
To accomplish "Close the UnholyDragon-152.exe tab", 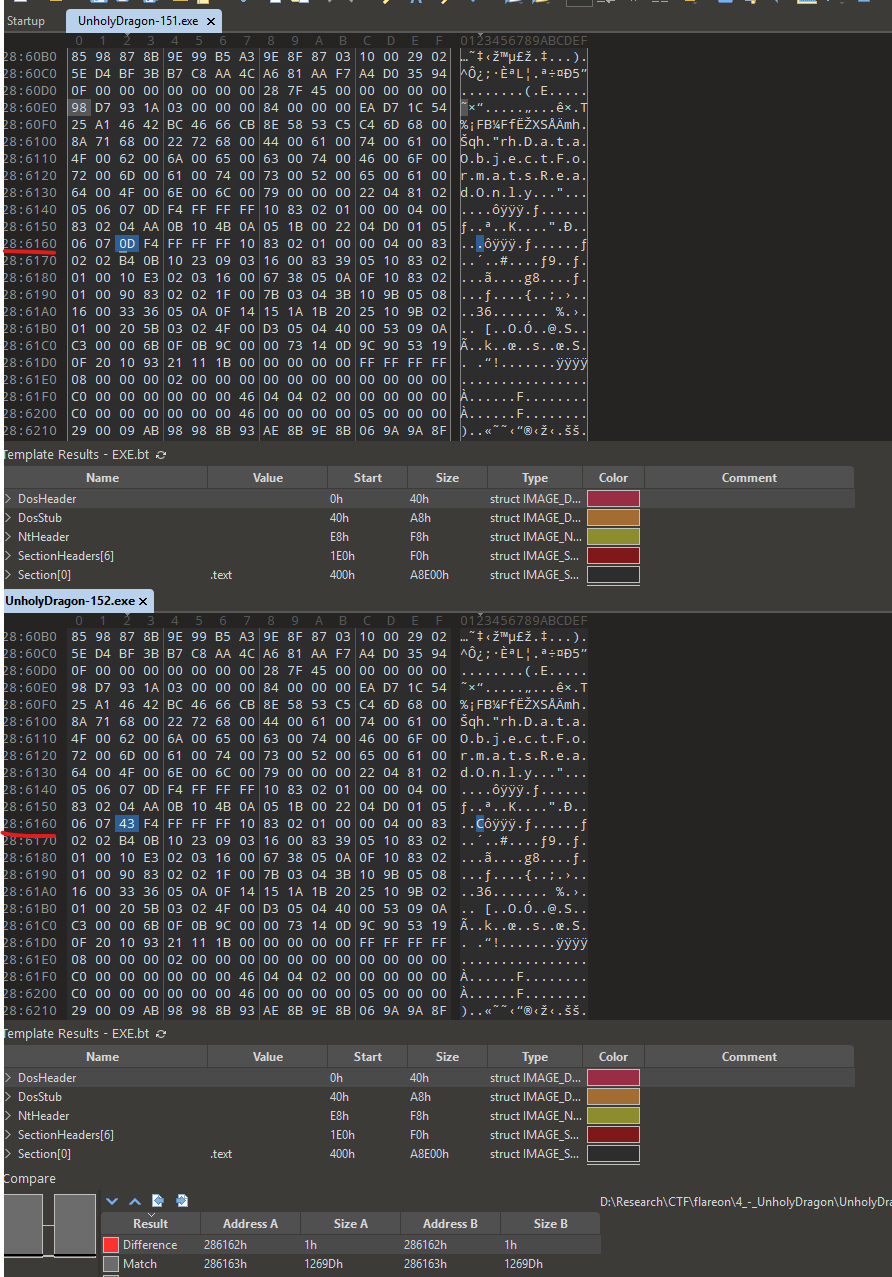I will (143, 601).
